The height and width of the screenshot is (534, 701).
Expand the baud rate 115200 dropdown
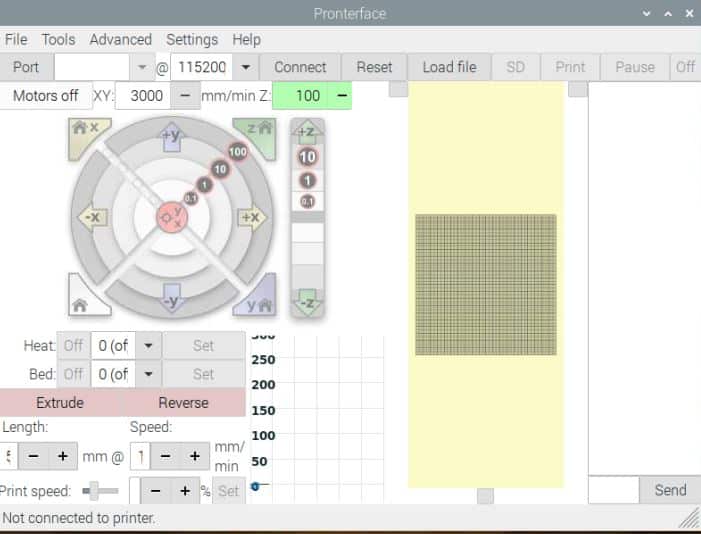coord(245,67)
